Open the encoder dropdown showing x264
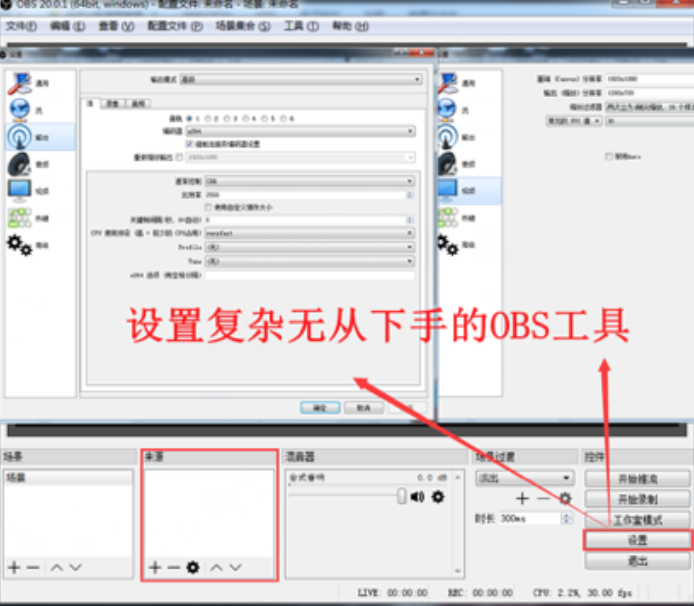The width and height of the screenshot is (694, 606). coord(301,131)
